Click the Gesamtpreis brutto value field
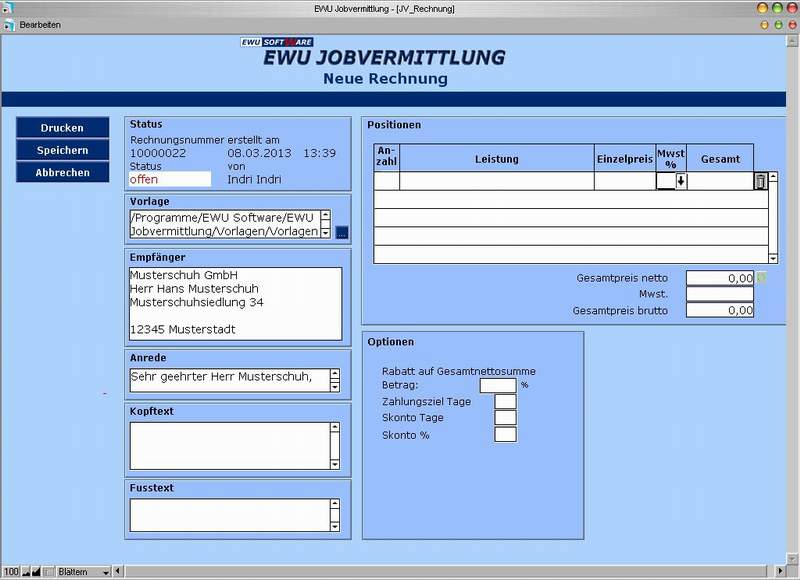800x580 pixels. coord(720,310)
